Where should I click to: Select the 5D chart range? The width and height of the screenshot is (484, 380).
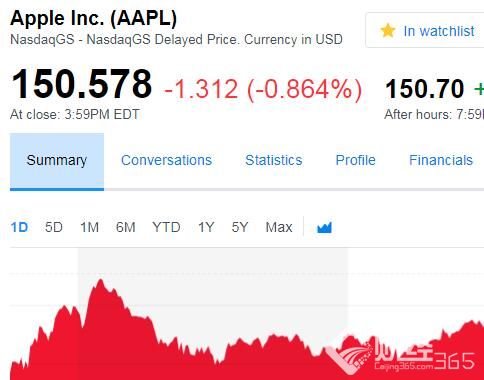pyautogui.click(x=54, y=227)
